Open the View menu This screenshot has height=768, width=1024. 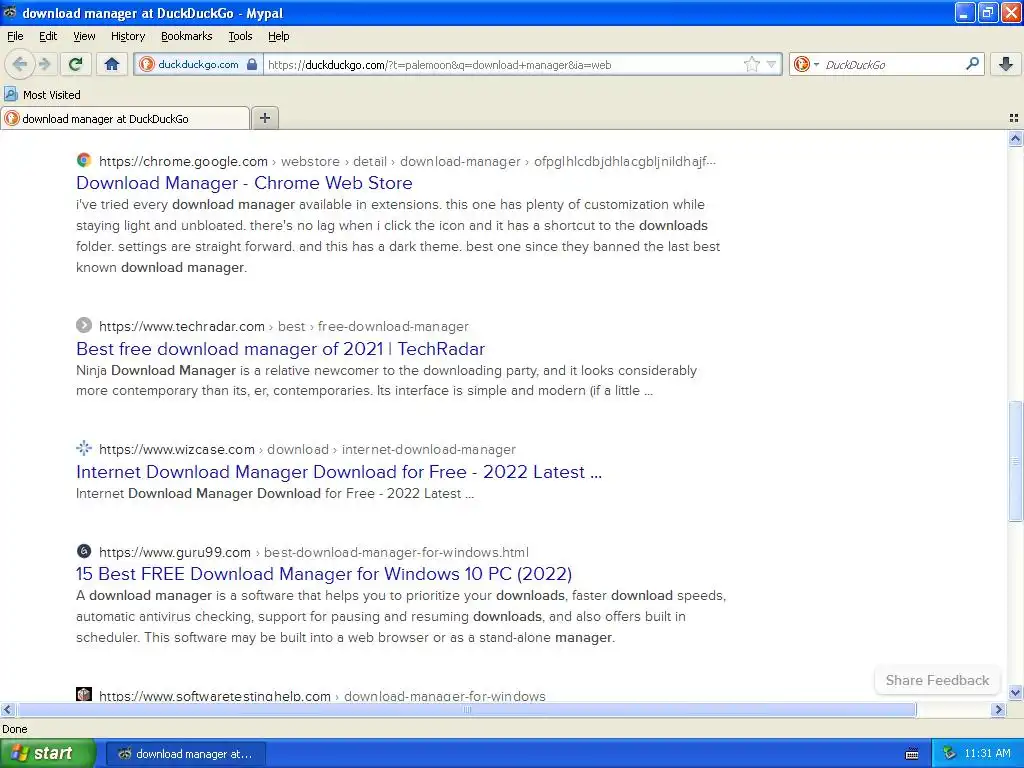(x=84, y=36)
